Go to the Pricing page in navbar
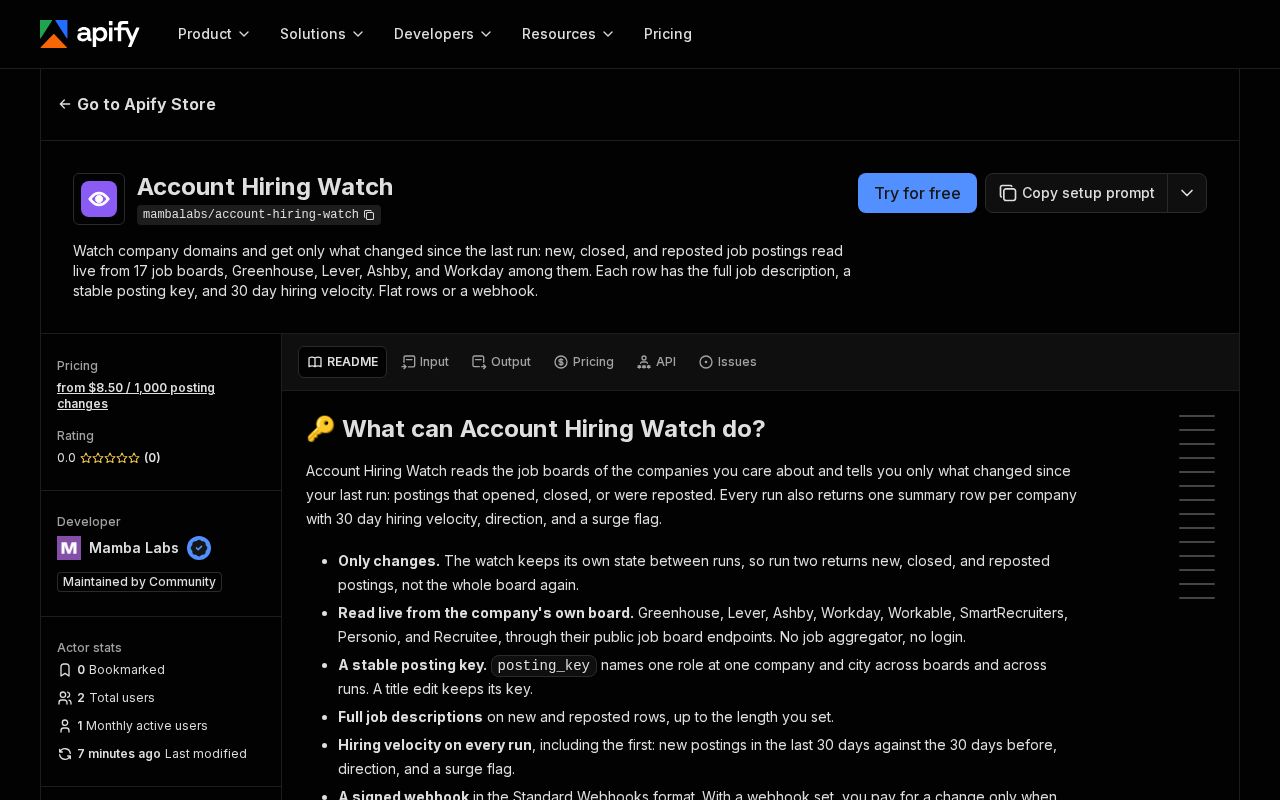 [668, 34]
